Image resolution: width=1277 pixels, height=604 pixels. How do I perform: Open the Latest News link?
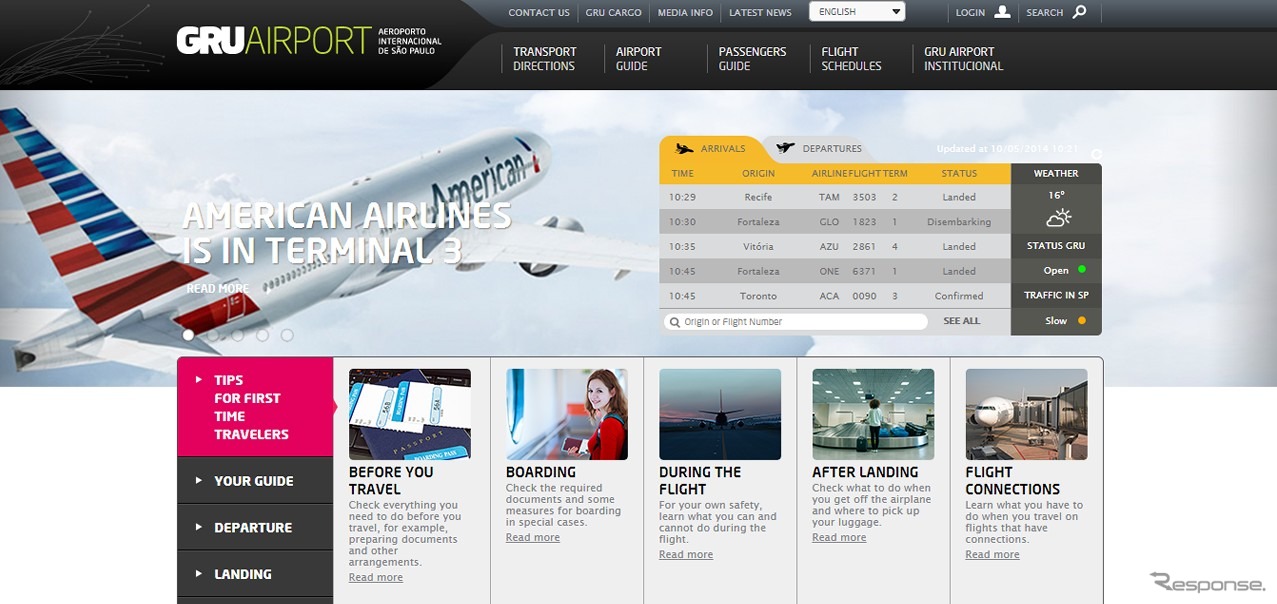coord(760,13)
